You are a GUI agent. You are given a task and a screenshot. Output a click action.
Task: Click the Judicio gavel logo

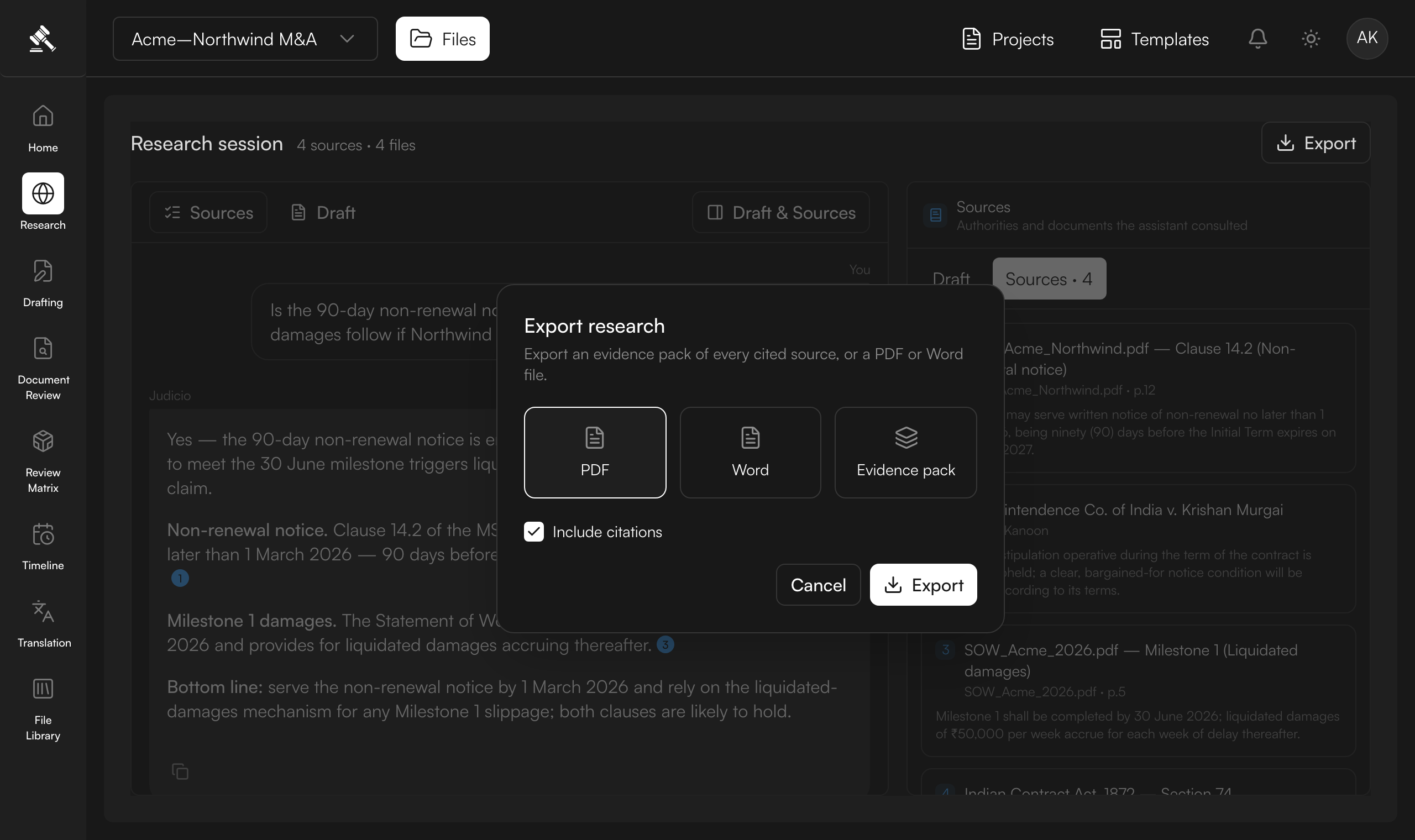(x=43, y=39)
